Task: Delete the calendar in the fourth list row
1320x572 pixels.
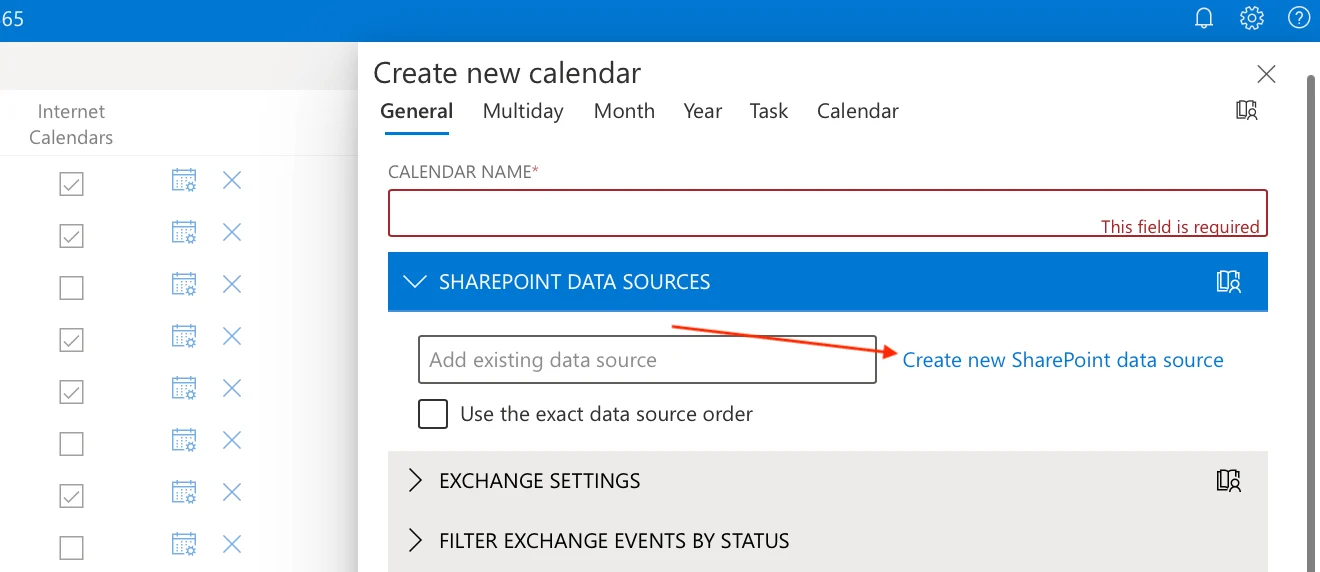Action: coord(232,336)
